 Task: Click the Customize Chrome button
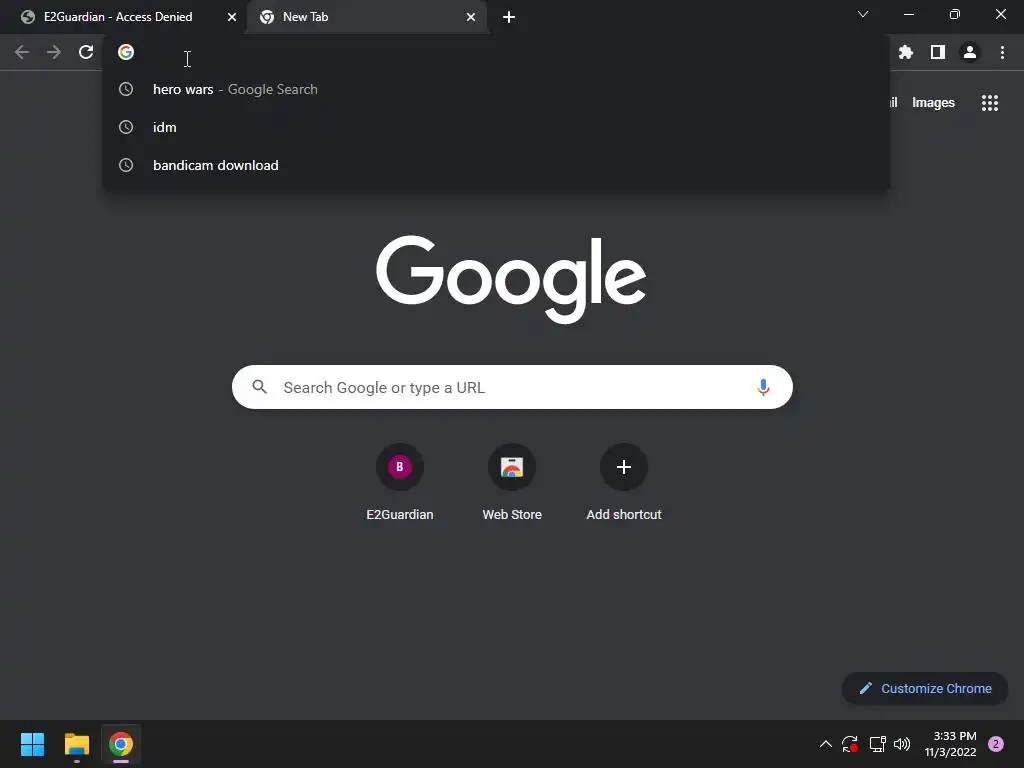coord(925,688)
